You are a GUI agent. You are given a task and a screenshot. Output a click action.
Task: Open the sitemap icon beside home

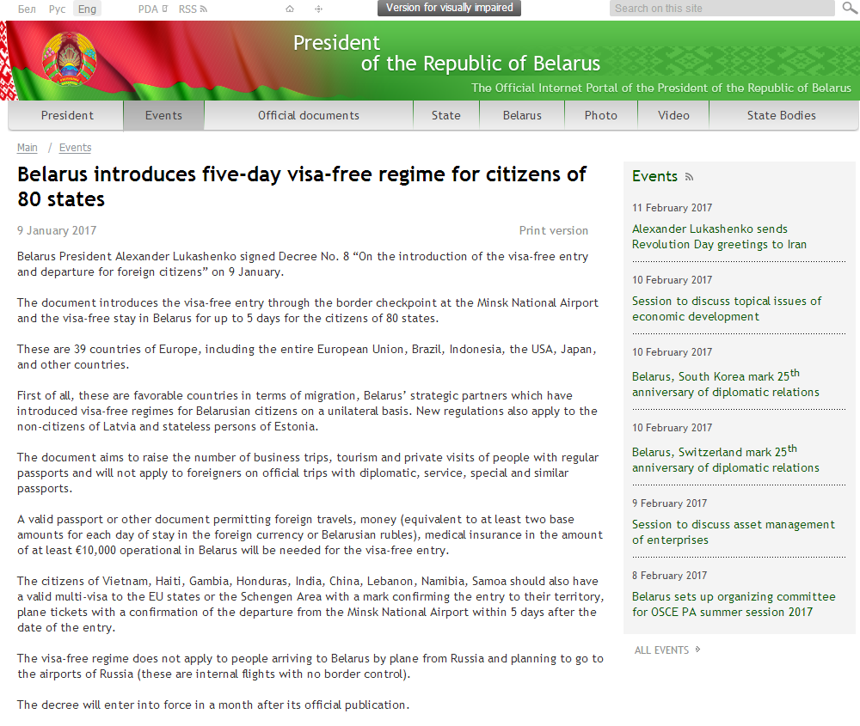[x=319, y=9]
